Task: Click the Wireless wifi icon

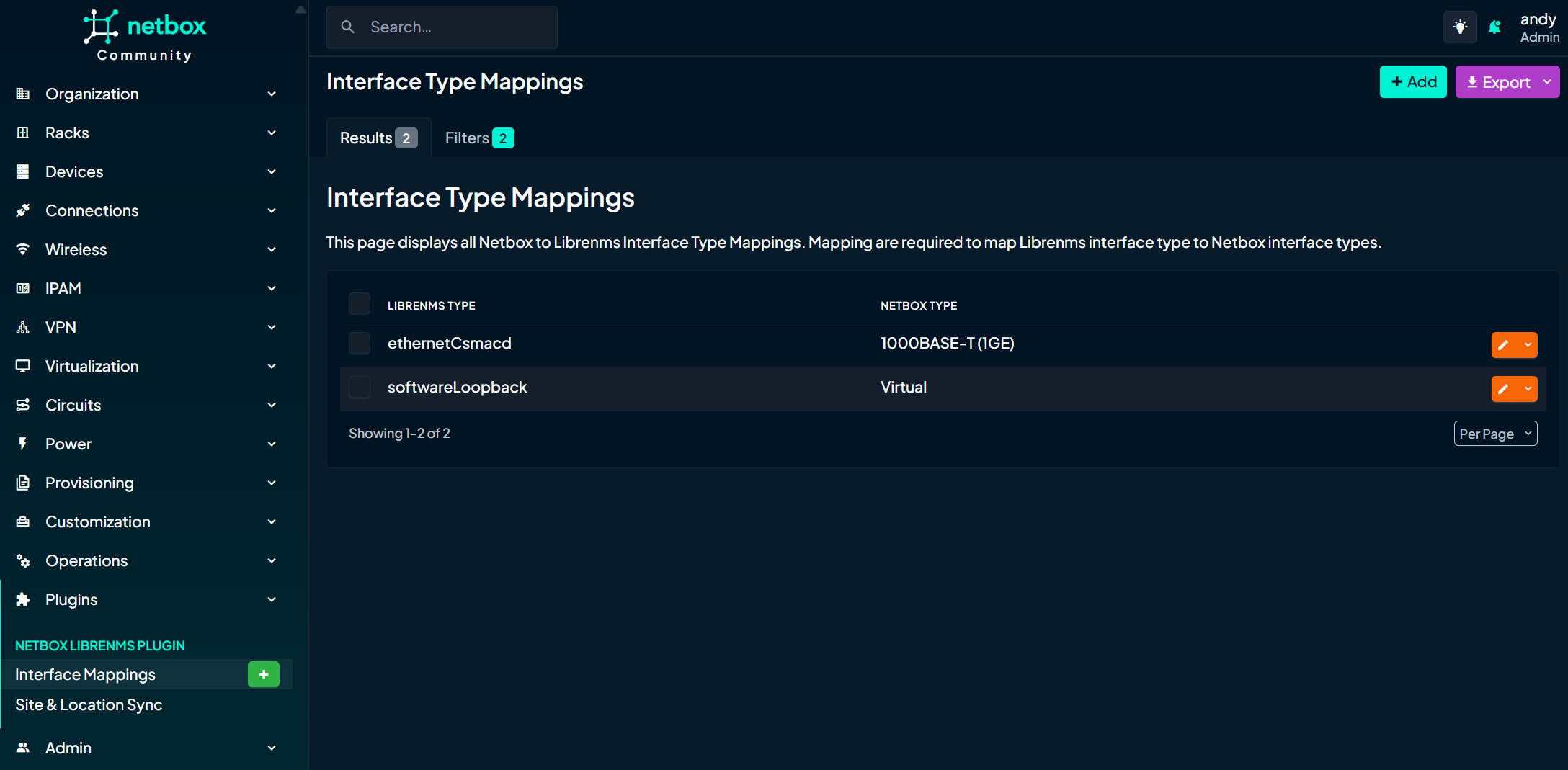Action: (x=23, y=249)
